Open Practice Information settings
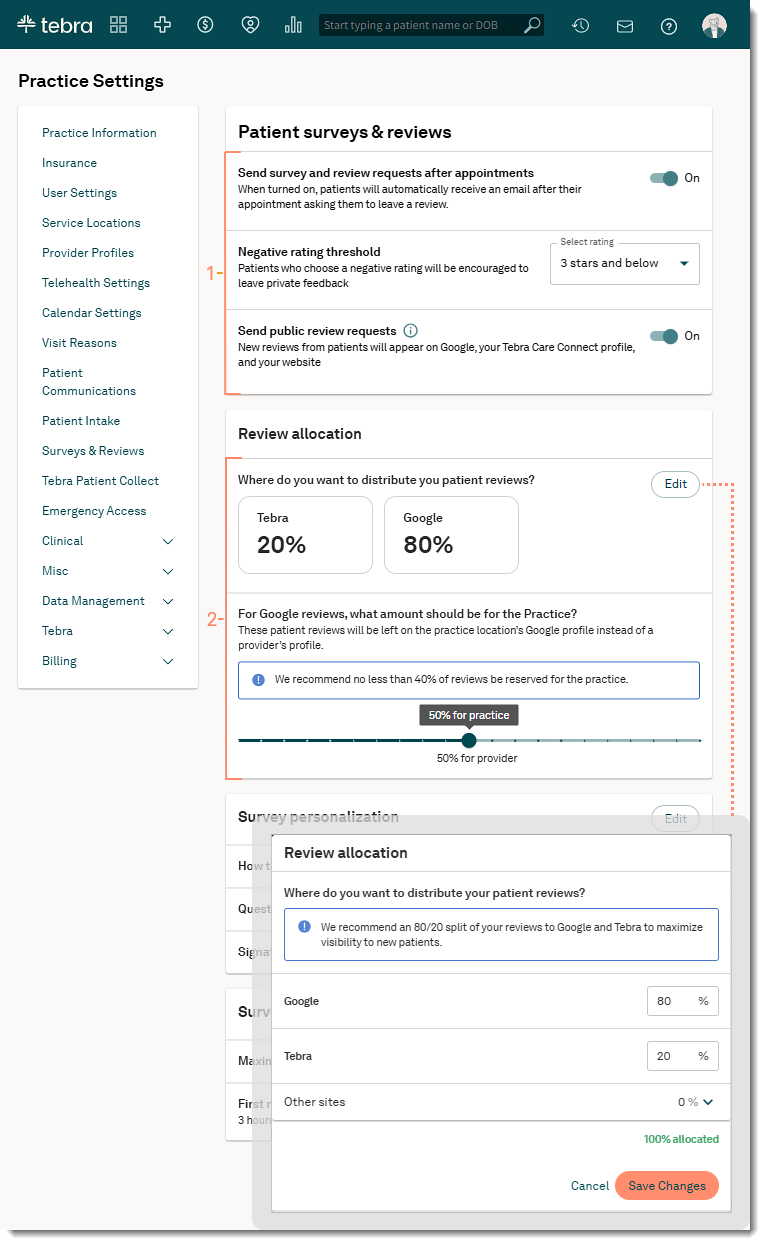Viewport: 765px width, 1245px height. pyautogui.click(x=99, y=133)
